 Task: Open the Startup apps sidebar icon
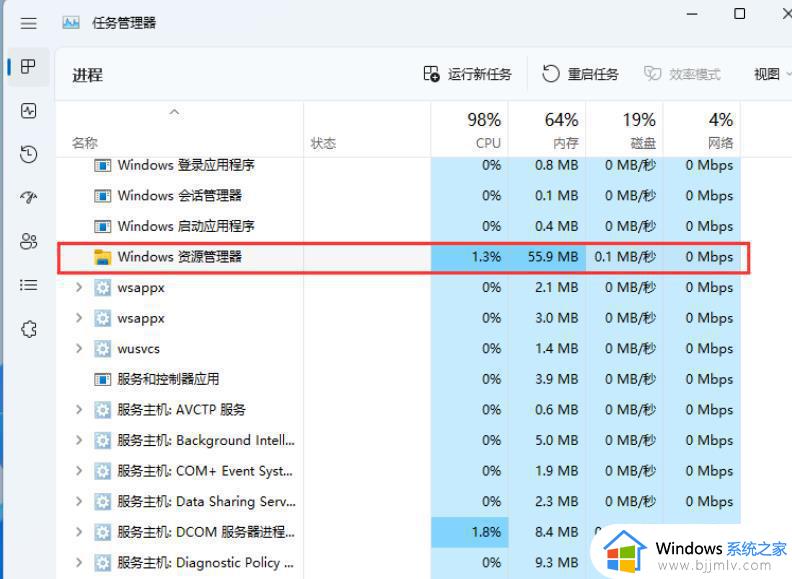point(28,197)
